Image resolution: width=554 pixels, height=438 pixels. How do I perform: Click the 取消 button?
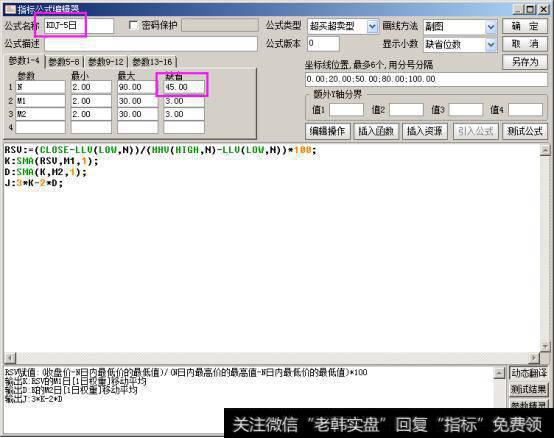pos(525,44)
